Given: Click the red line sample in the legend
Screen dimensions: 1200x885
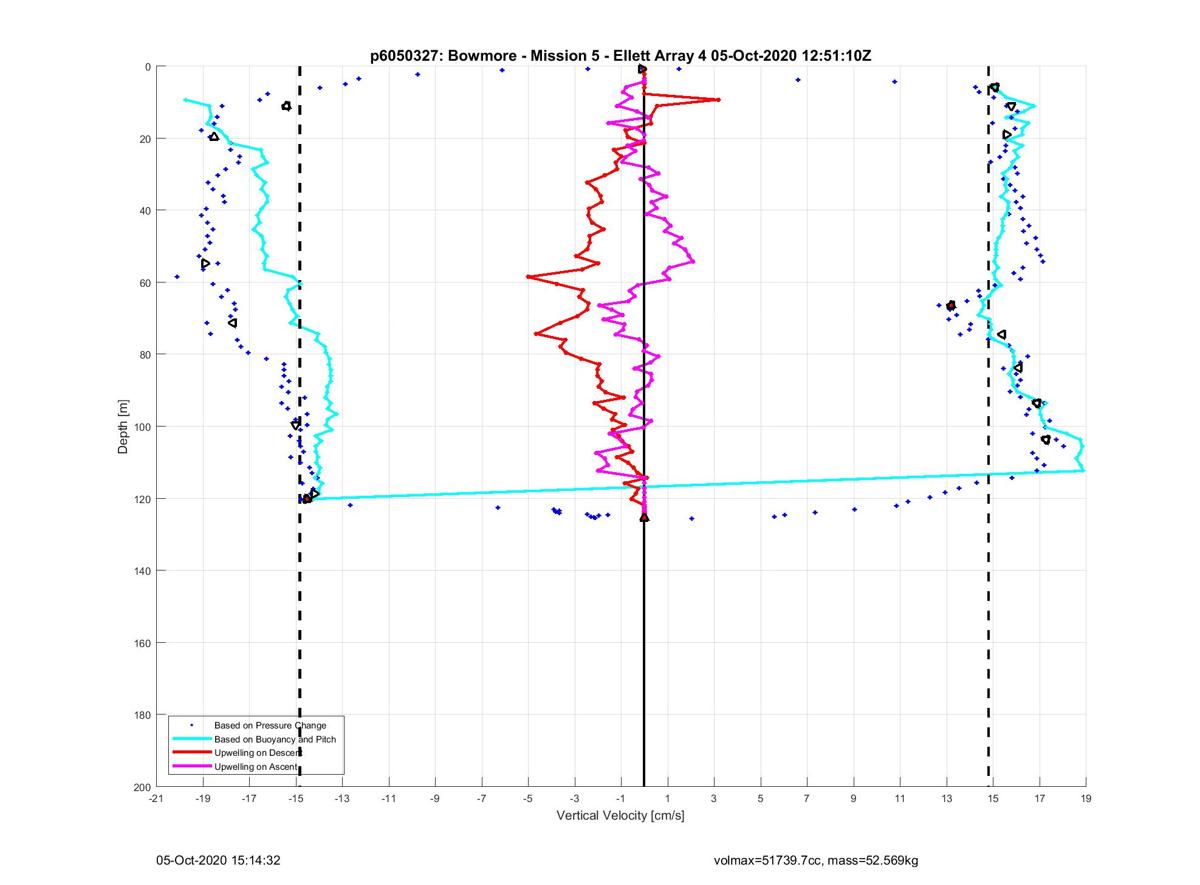Looking at the screenshot, I should (x=191, y=752).
